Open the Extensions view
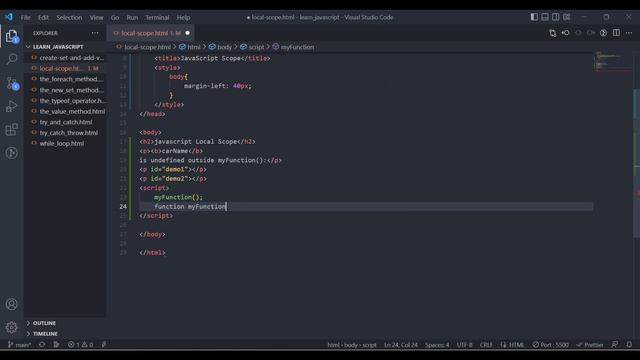 click(x=11, y=130)
